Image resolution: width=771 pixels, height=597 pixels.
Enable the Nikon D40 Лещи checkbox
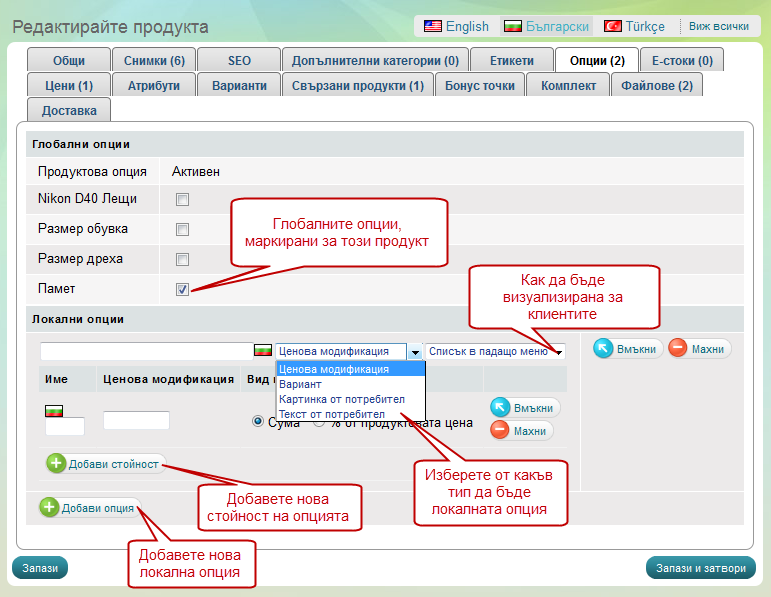click(182, 199)
